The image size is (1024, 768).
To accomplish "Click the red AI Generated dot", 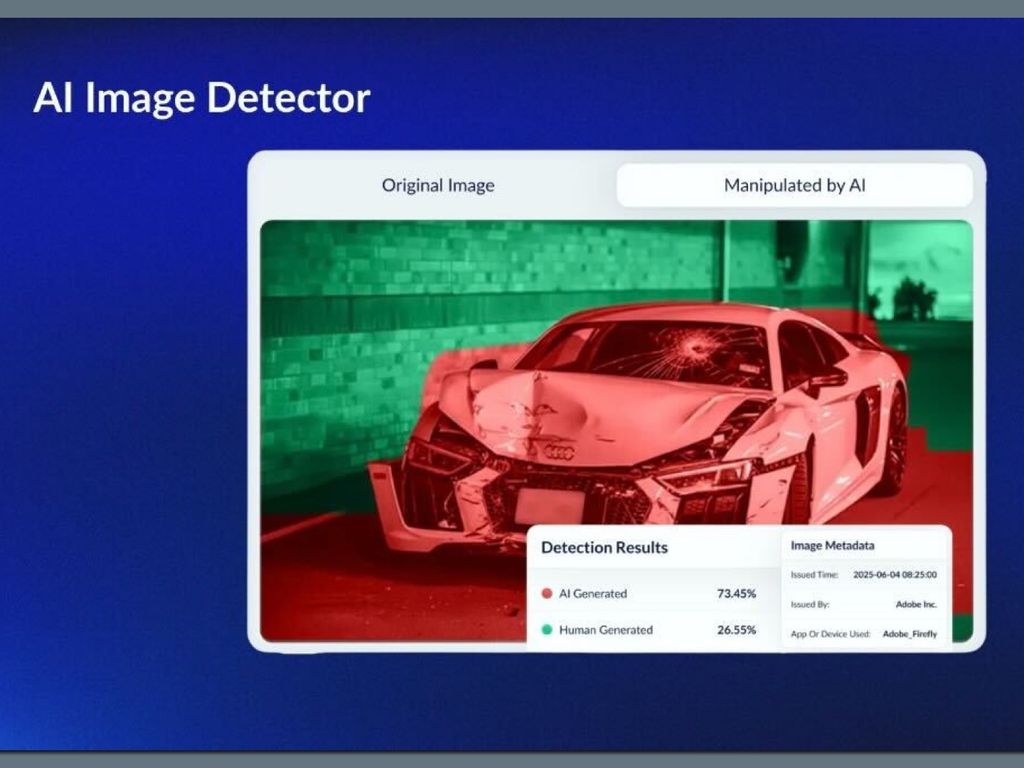I will tap(546, 594).
